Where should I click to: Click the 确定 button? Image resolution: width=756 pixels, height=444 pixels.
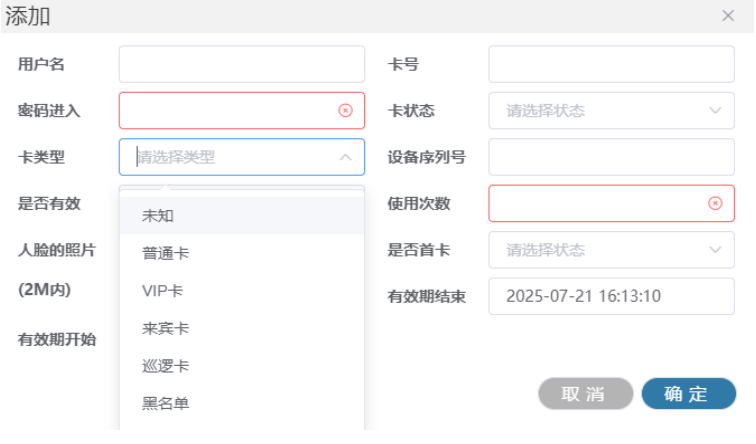tap(688, 394)
